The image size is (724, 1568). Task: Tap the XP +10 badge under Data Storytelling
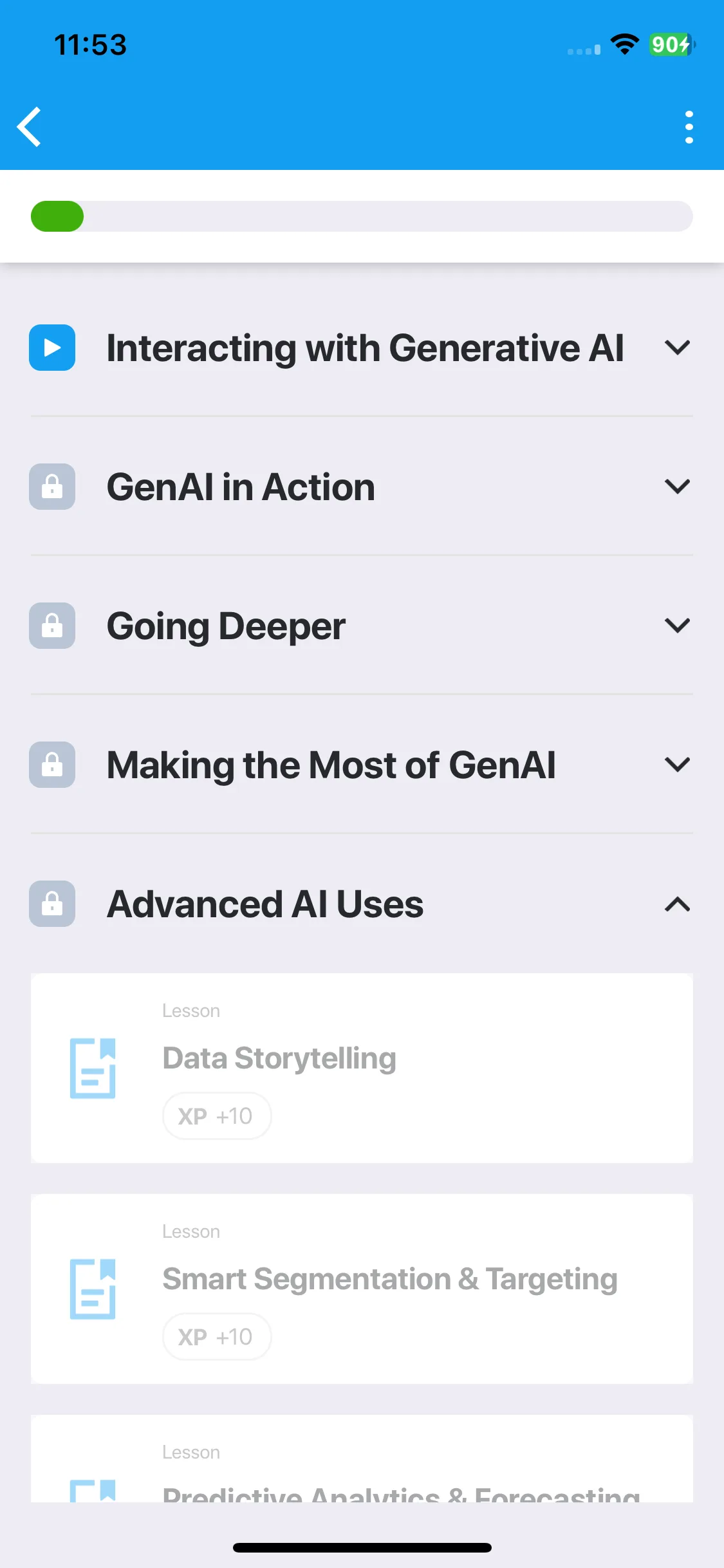216,1115
